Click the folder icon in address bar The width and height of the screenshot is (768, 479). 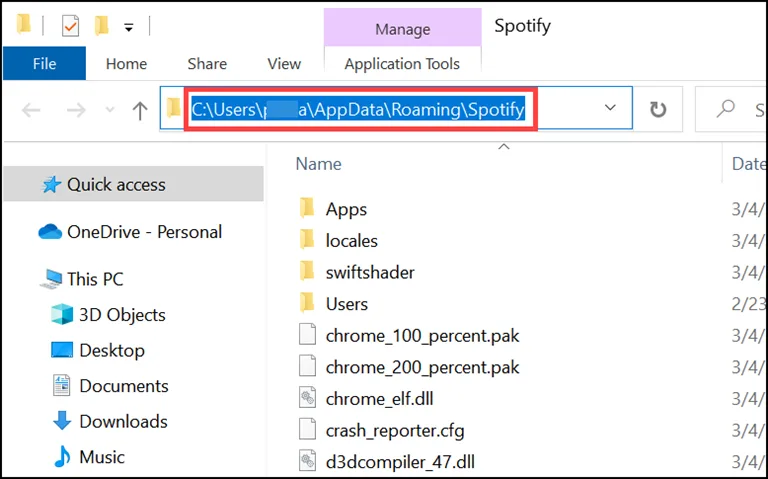[x=173, y=108]
